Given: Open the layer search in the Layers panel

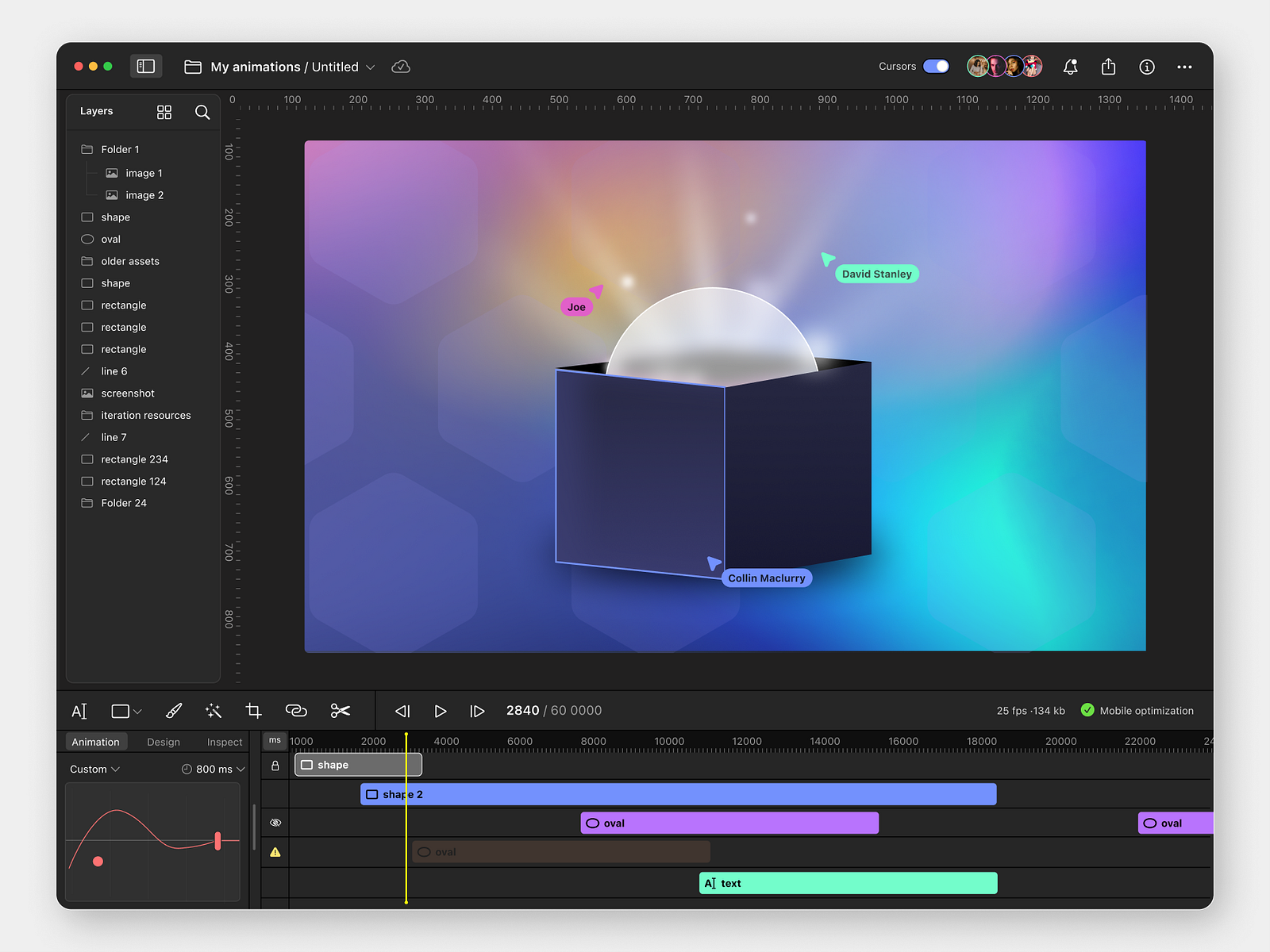Looking at the screenshot, I should [202, 112].
